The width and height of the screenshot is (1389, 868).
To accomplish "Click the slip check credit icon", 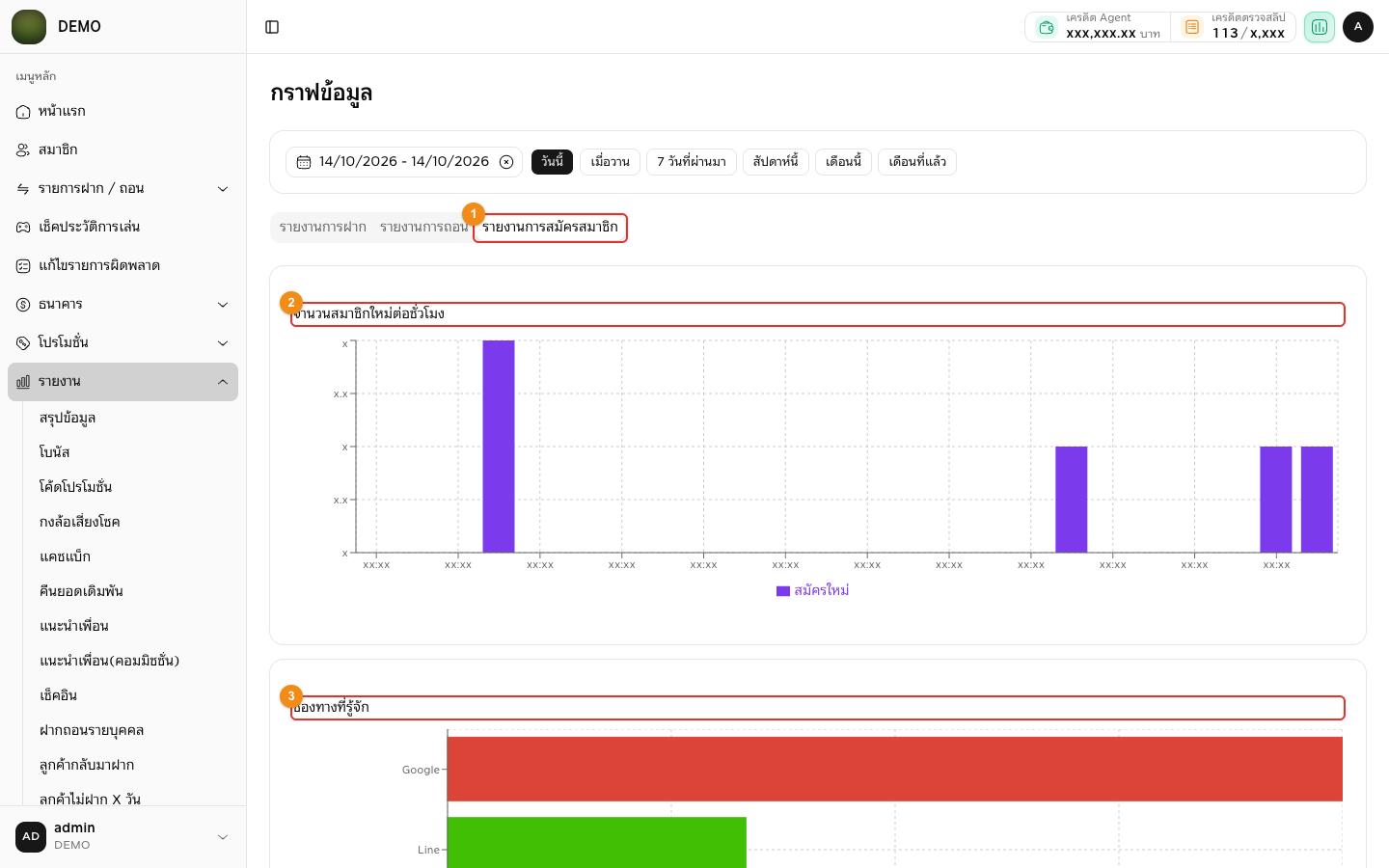I will (1192, 27).
